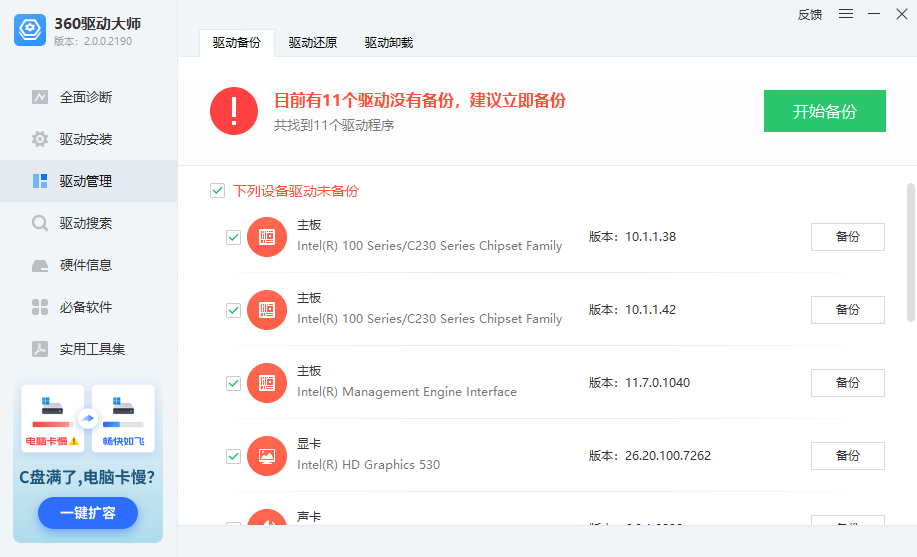Back up Intel HD Graphics 530 driver
The width and height of the screenshot is (917, 557).
847,456
